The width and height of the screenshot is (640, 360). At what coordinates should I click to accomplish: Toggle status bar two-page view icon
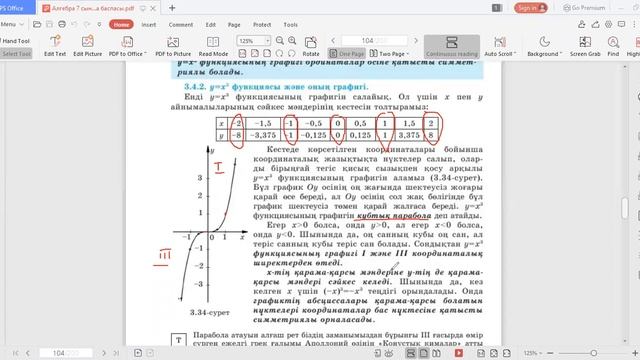[x=436, y=353]
